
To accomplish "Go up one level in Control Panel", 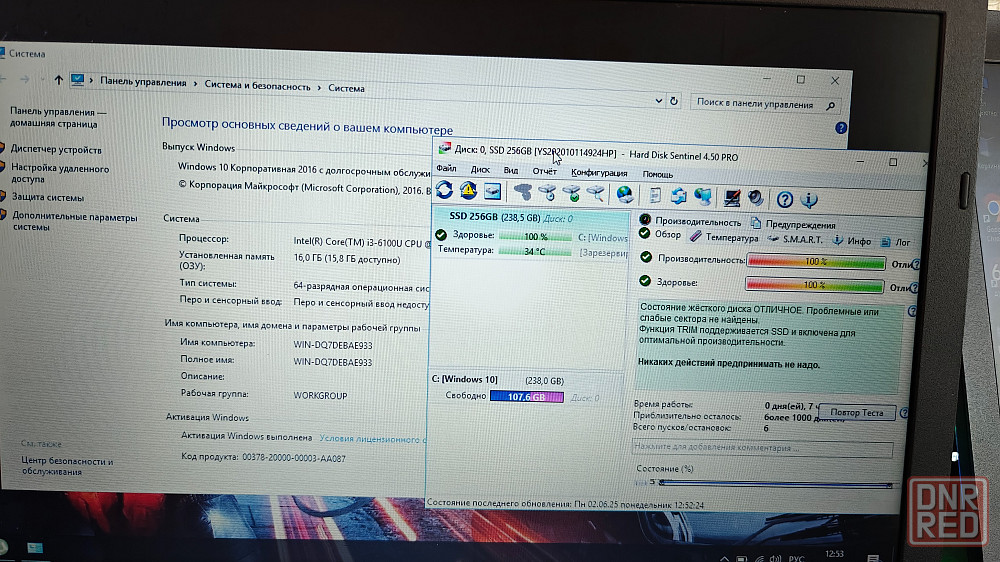I will 59,80.
